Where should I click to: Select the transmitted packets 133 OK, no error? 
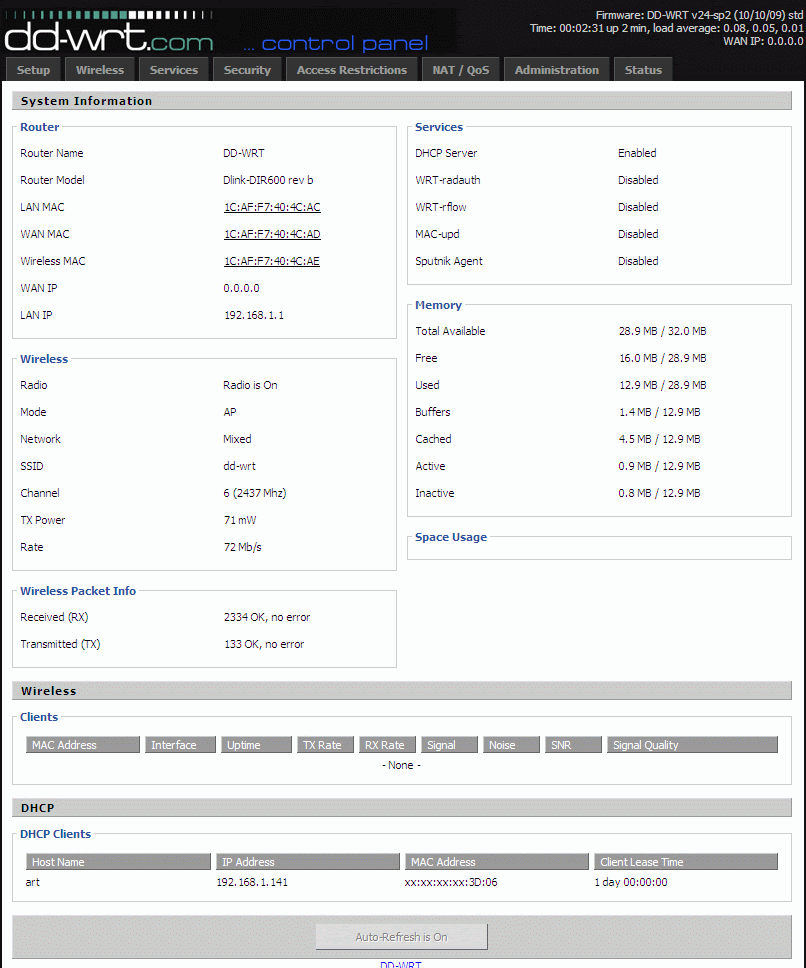click(x=264, y=645)
